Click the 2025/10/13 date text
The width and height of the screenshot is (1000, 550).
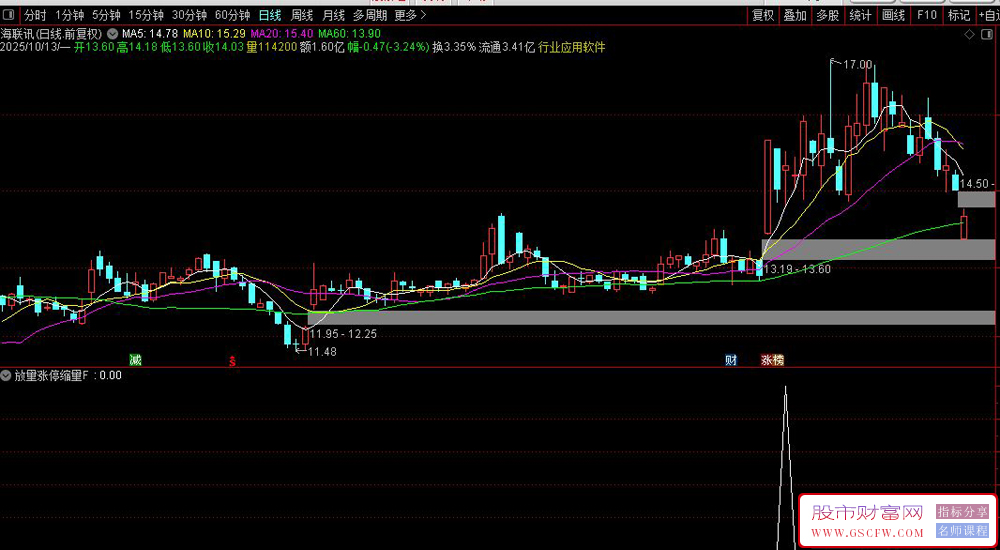click(31, 47)
